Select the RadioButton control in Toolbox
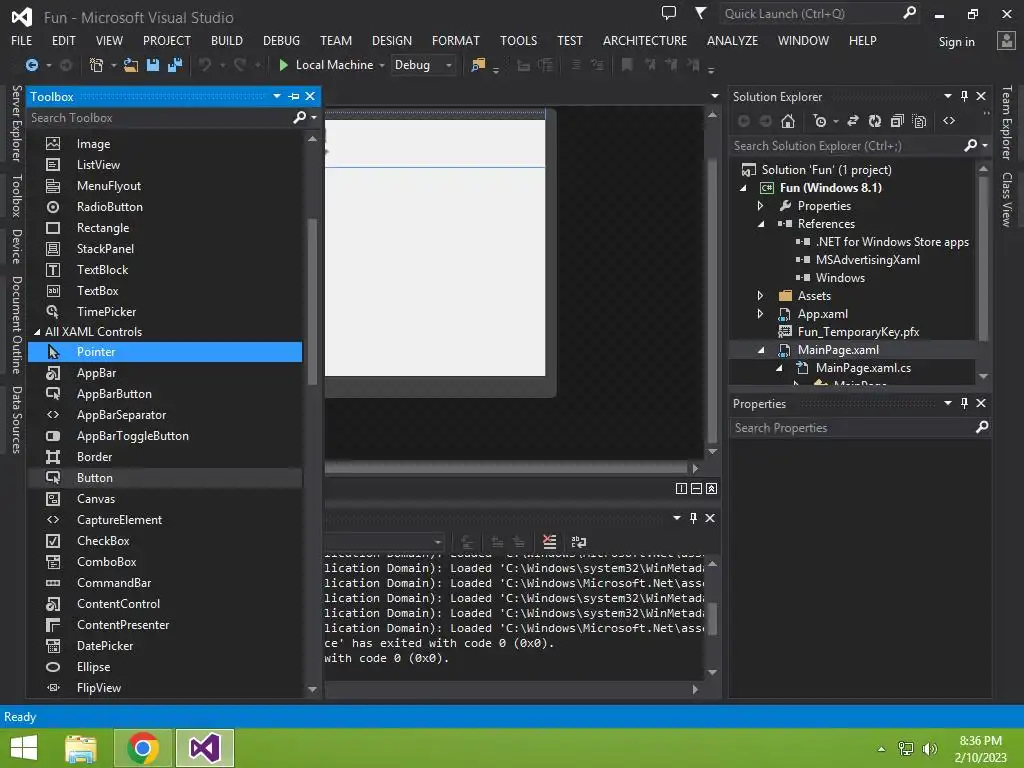 pyautogui.click(x=165, y=206)
